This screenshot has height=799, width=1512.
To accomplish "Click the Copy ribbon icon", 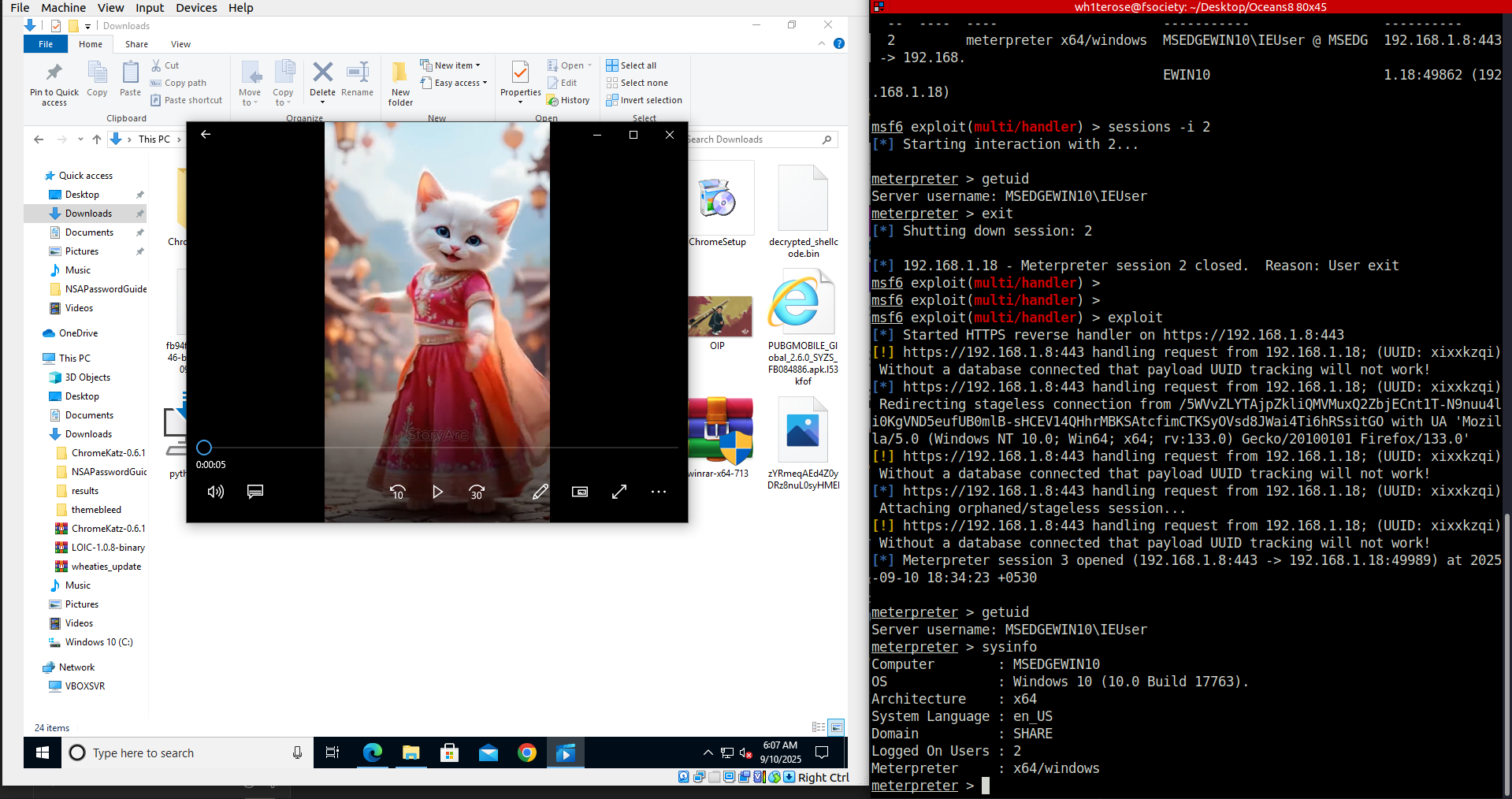I will (97, 80).
